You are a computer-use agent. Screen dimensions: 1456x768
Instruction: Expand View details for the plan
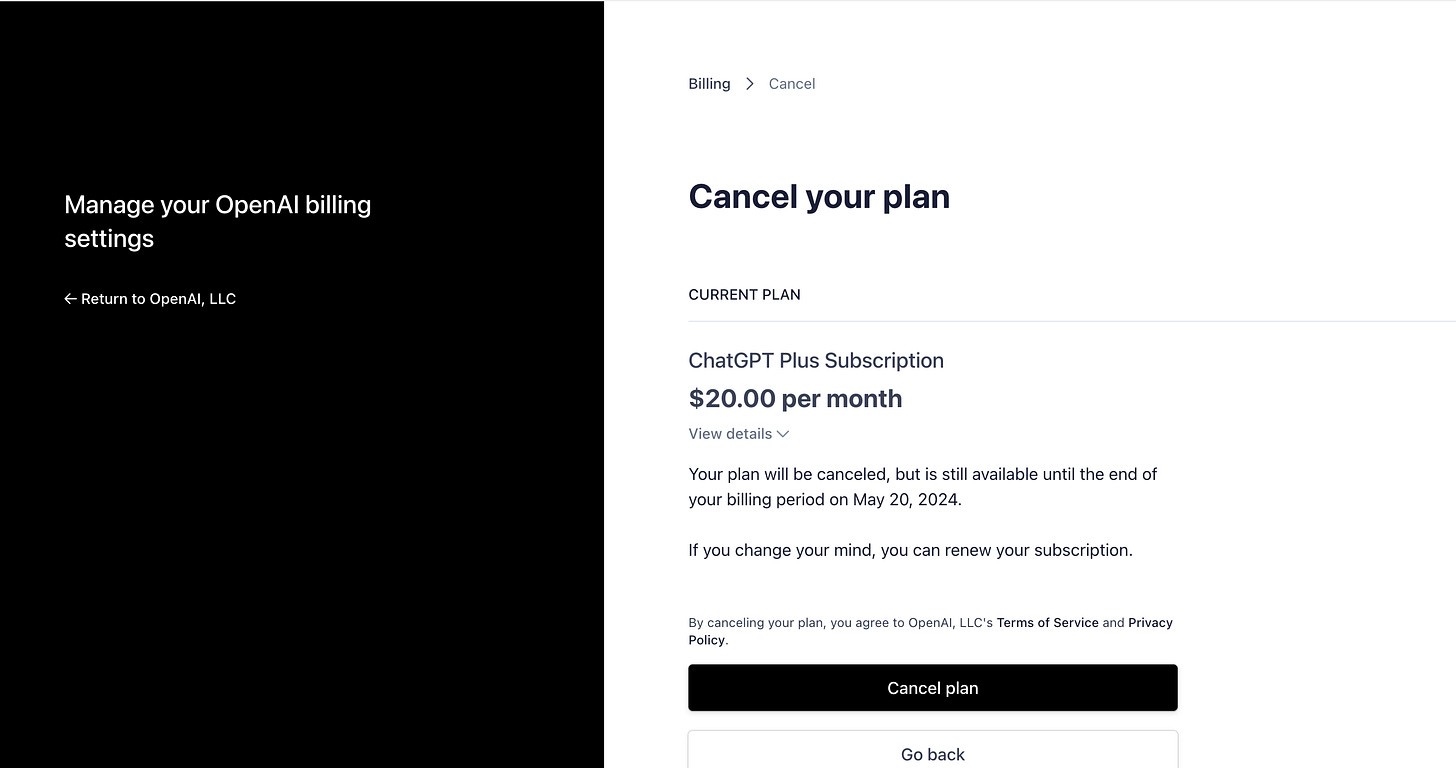coord(730,434)
